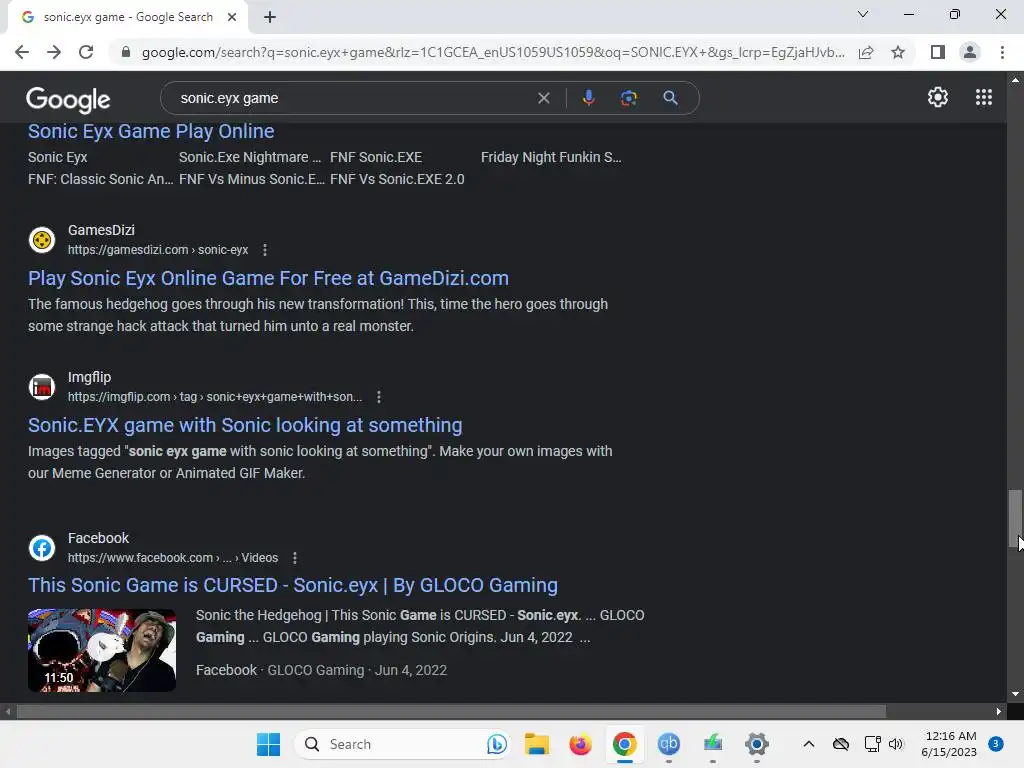The image size is (1024, 768).
Task: Open the FNF Sonic.EXE sitelink
Action: (376, 157)
